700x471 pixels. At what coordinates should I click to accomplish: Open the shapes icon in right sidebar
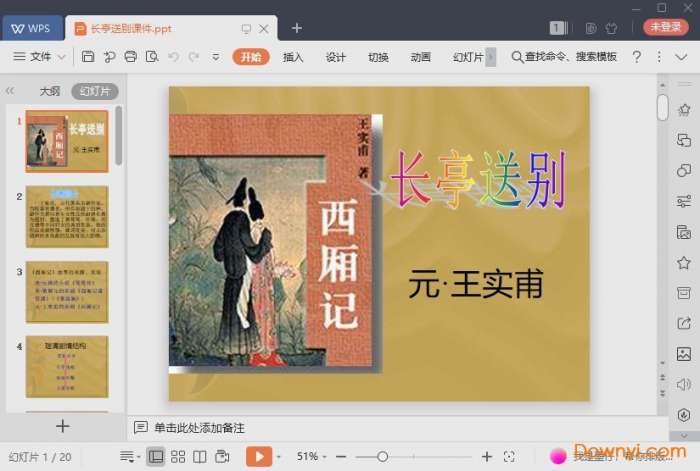[683, 171]
